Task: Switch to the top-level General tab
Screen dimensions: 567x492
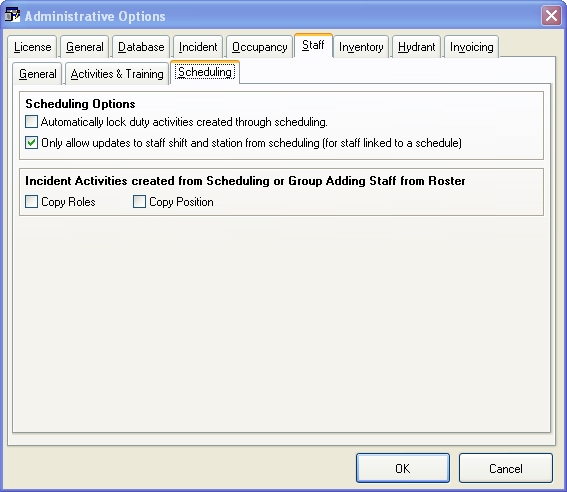Action: pos(85,47)
